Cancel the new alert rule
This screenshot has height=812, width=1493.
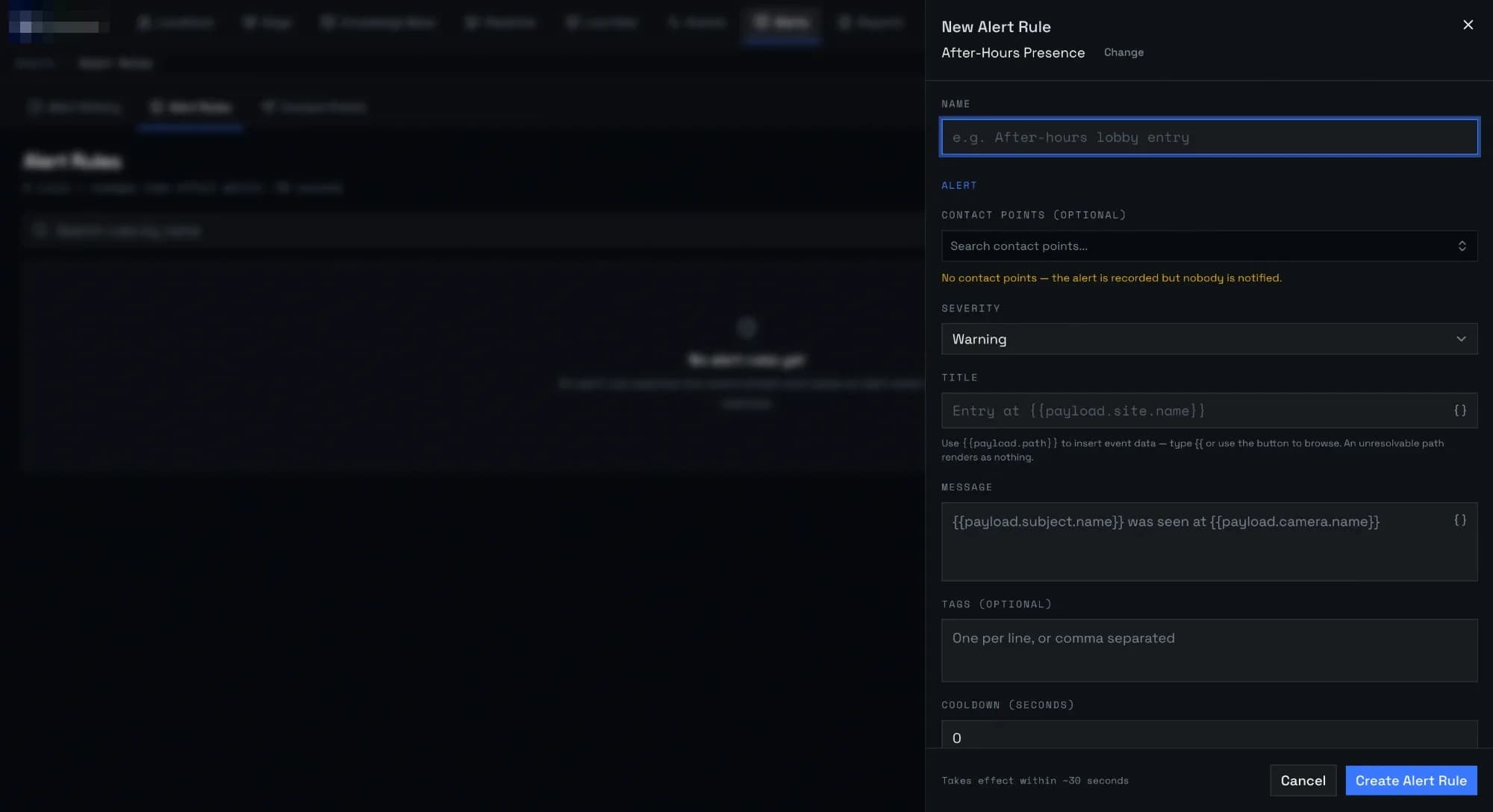point(1303,781)
